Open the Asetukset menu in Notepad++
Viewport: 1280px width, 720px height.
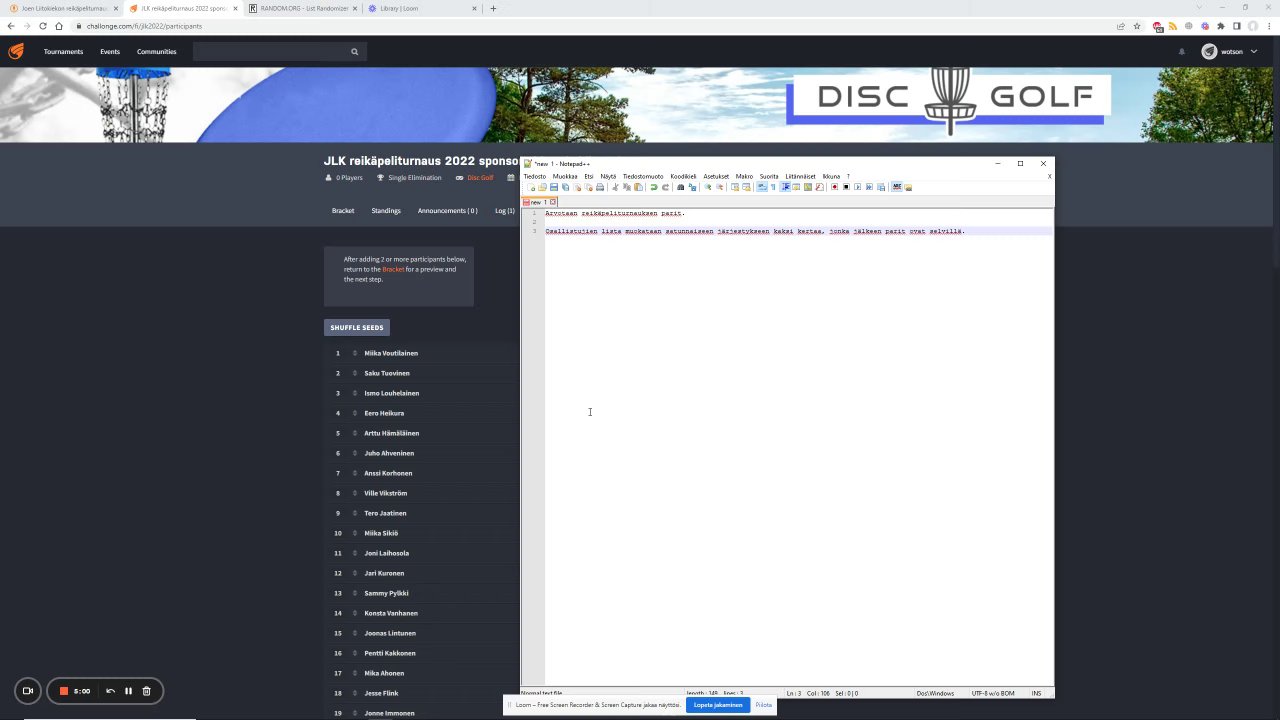pos(716,176)
